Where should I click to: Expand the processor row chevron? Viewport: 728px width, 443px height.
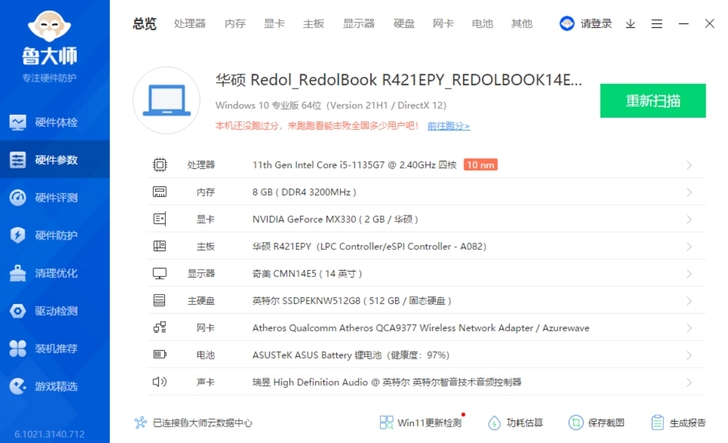[689, 165]
